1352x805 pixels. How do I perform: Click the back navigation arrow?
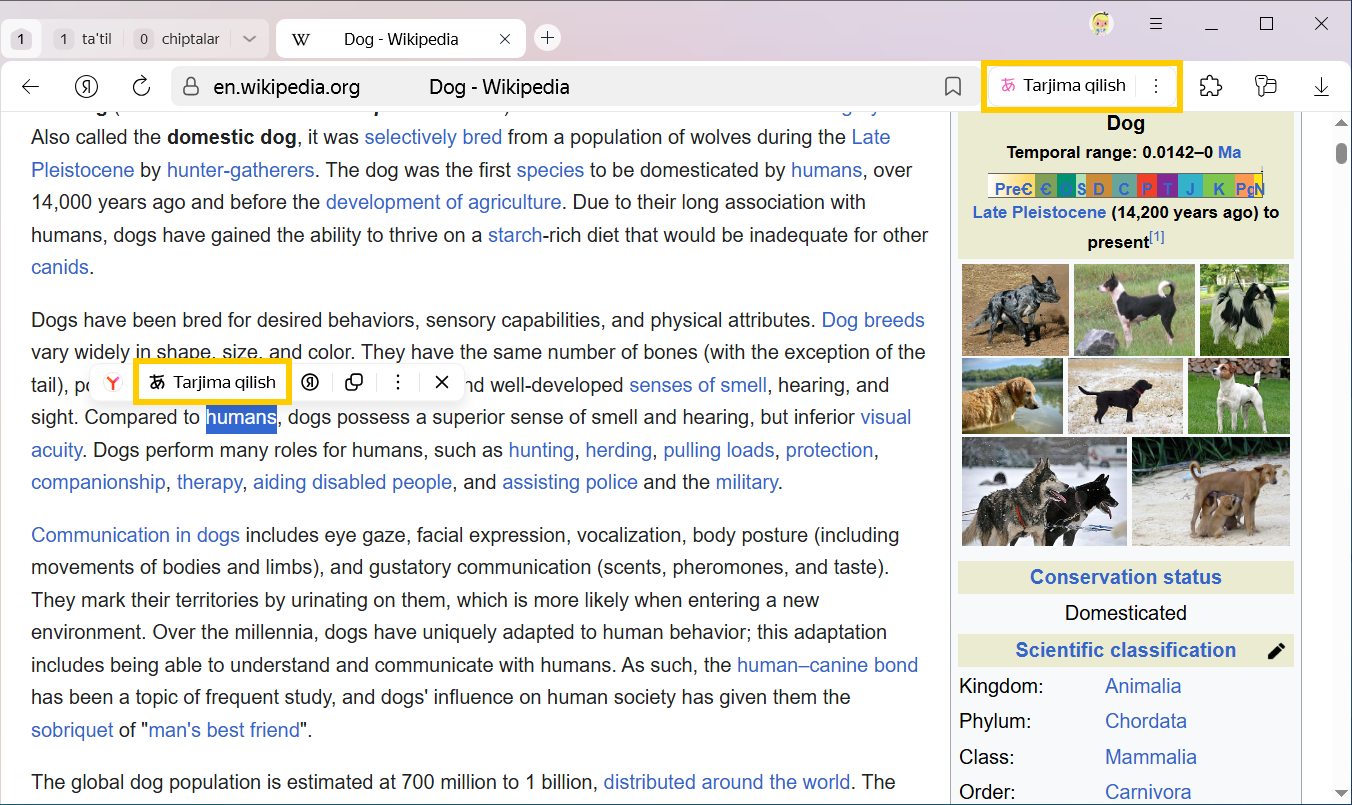click(30, 87)
